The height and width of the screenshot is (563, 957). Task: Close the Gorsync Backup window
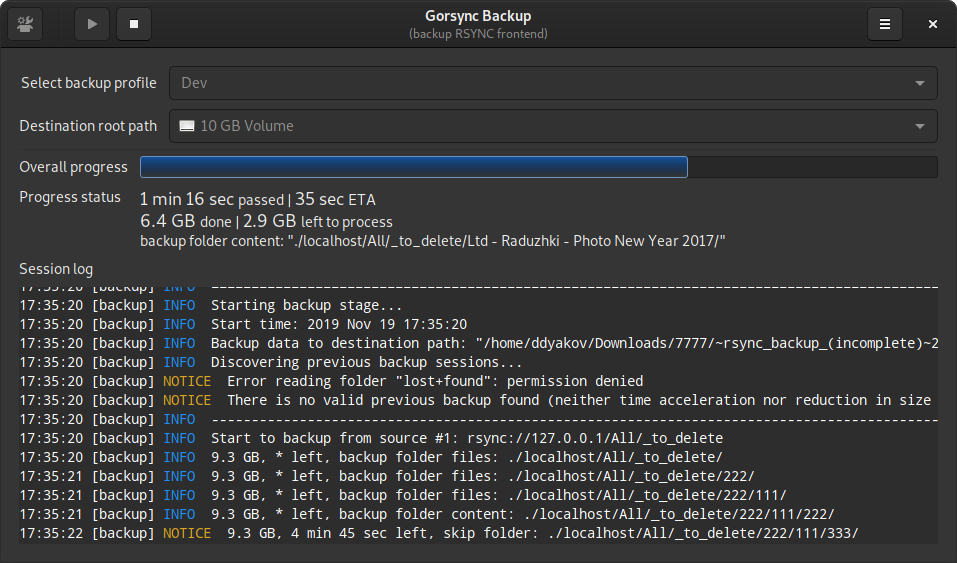pos(933,24)
